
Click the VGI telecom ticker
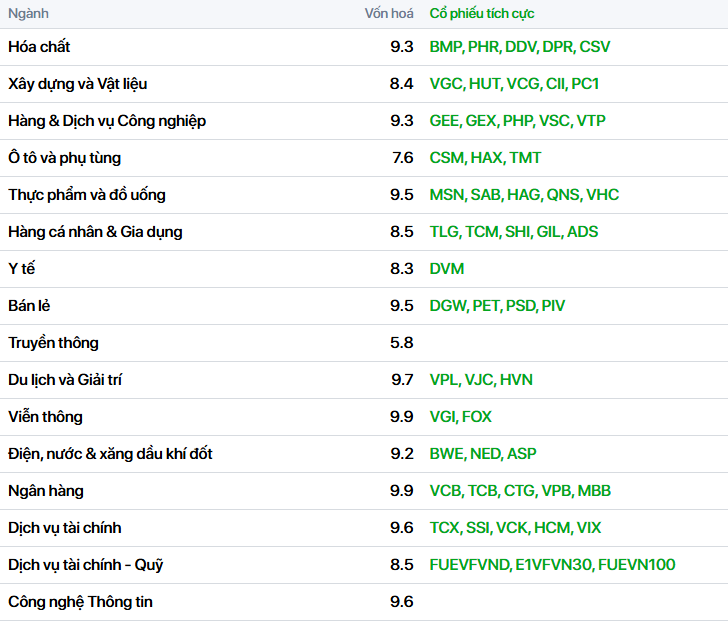[x=443, y=417]
